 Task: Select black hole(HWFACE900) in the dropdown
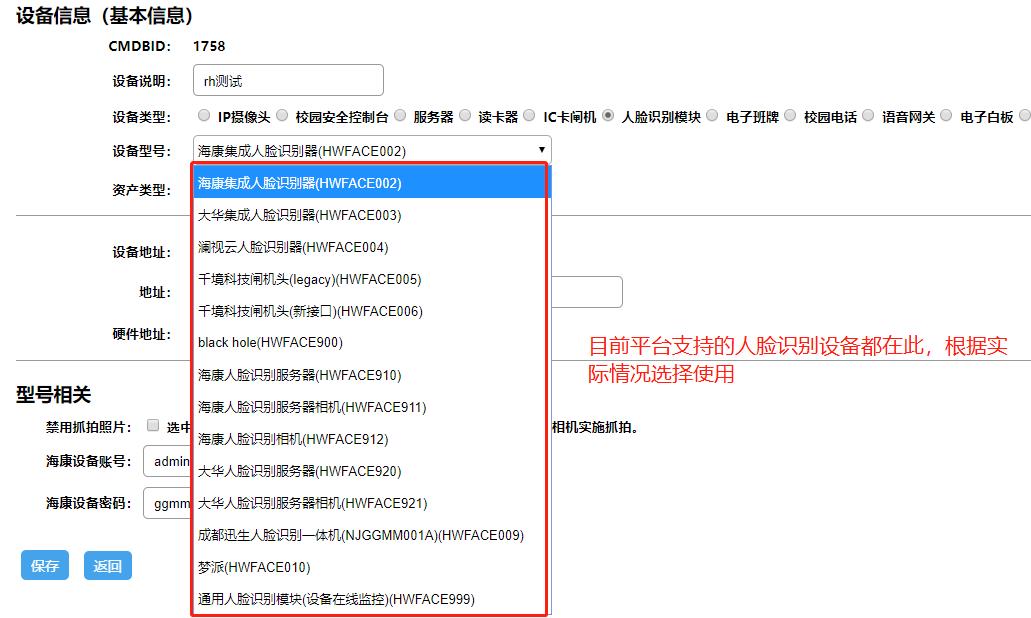pos(270,343)
